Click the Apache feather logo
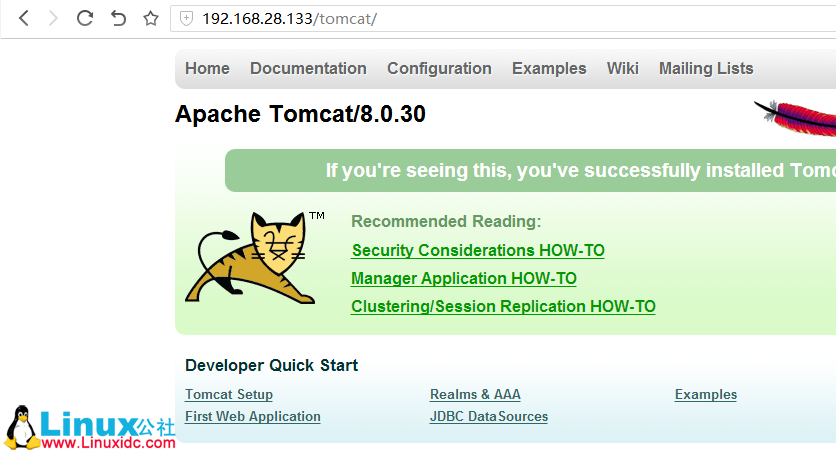This screenshot has height=453, width=836. pyautogui.click(x=795, y=117)
